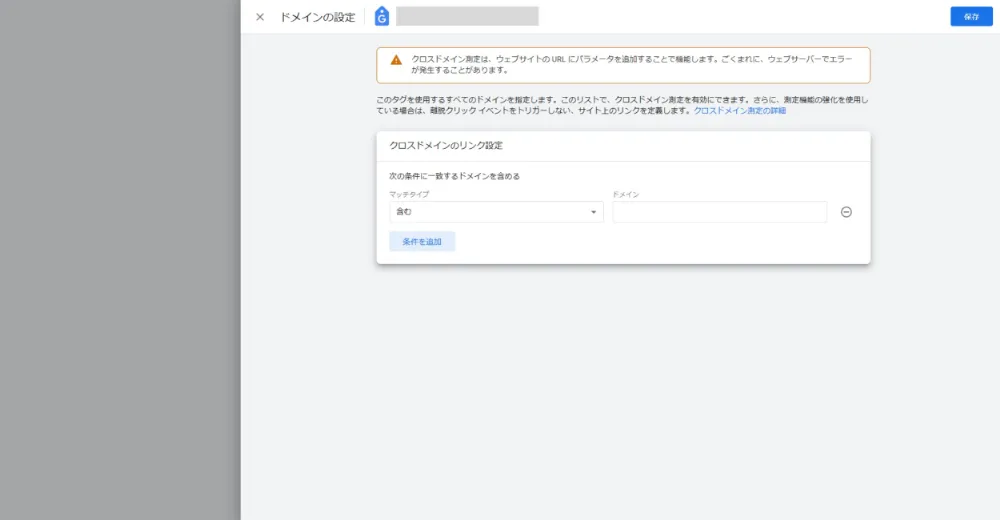Screen dimensions: 1000x520
Task: Click the 次の条件に一致するドメインを含める text
Action: point(454,176)
